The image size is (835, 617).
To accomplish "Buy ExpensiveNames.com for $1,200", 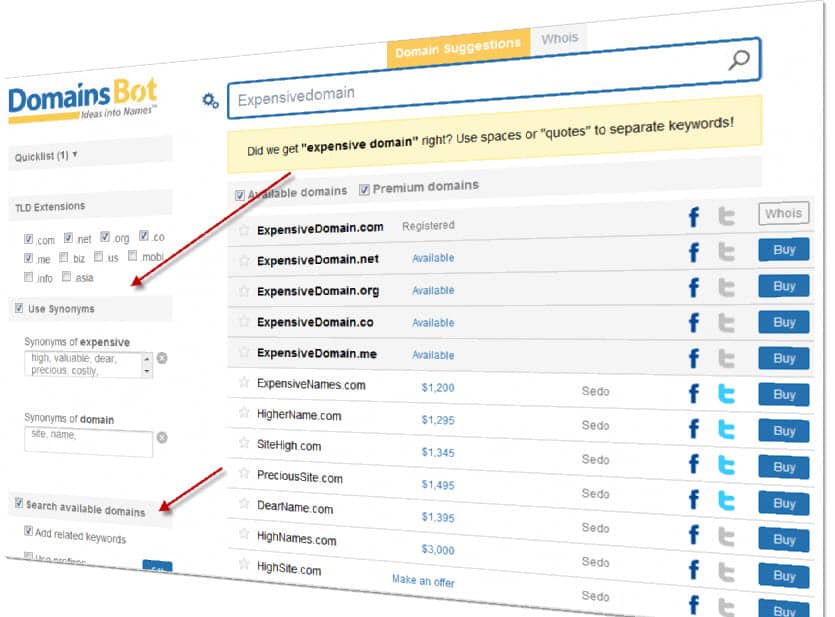I will tap(784, 394).
